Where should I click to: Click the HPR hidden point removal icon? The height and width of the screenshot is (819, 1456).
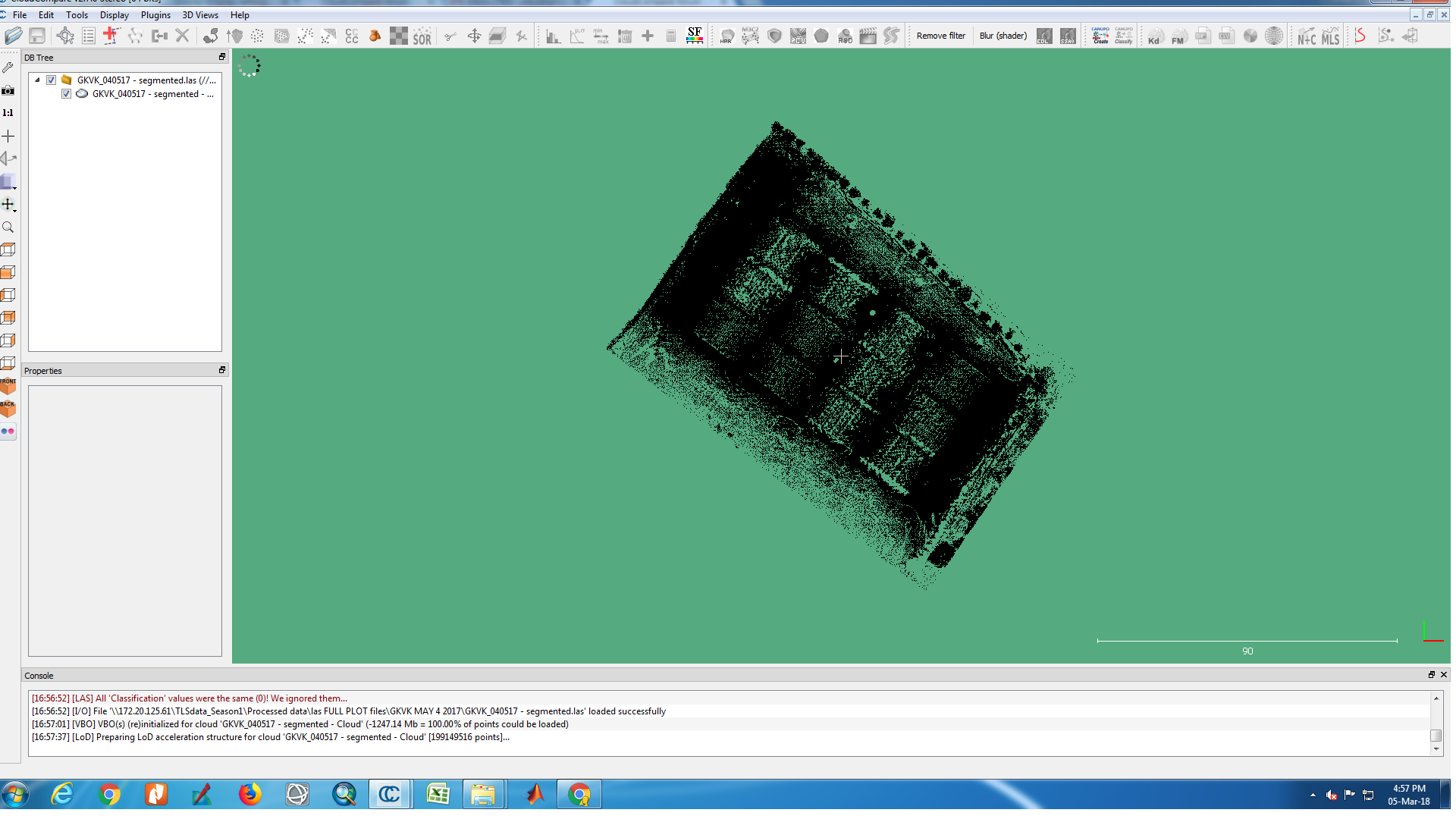[x=726, y=36]
